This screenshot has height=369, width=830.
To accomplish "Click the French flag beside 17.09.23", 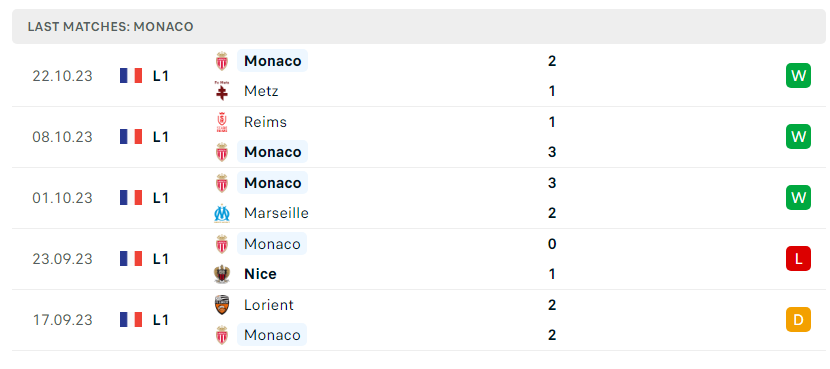I will (x=131, y=320).
